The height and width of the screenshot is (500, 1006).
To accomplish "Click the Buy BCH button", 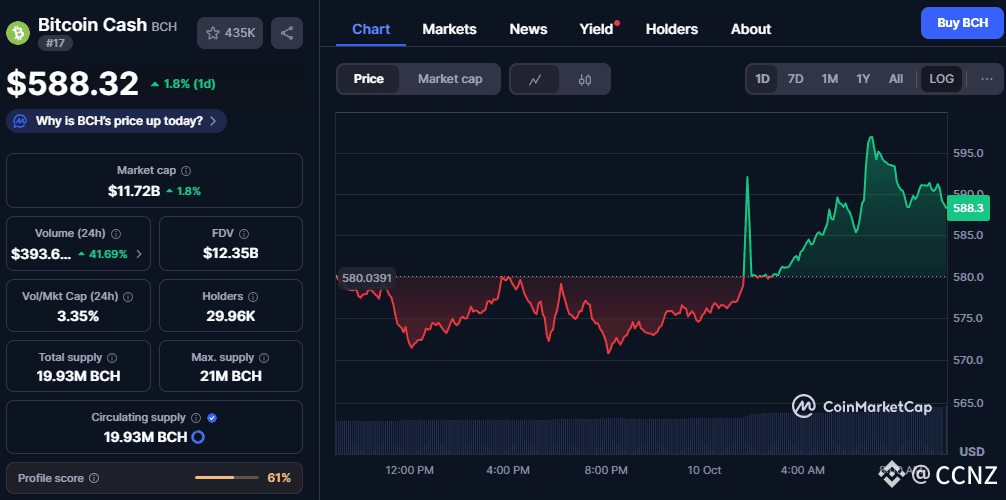I will click(961, 22).
